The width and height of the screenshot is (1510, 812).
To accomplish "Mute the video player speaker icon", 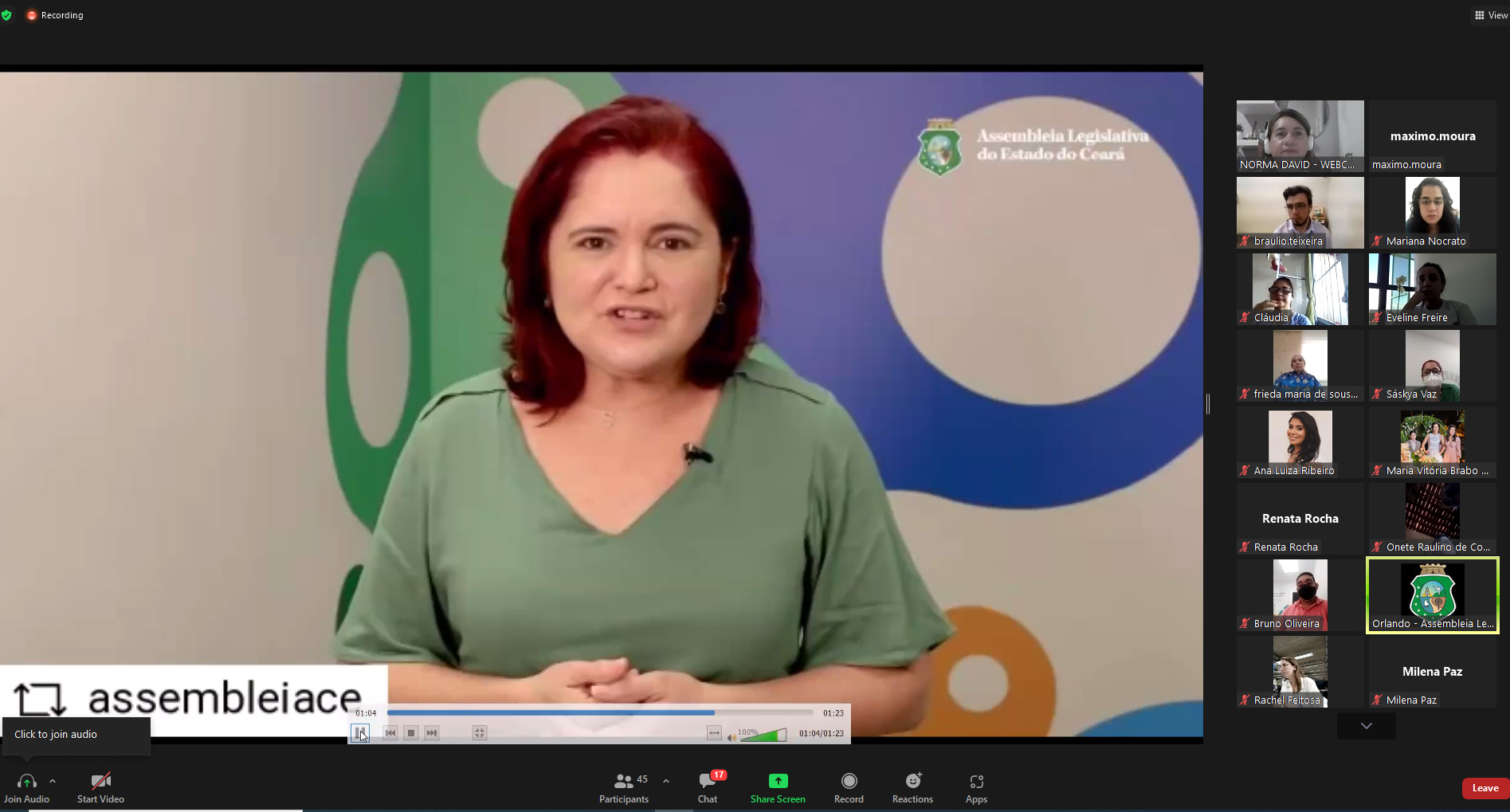I will (731, 737).
